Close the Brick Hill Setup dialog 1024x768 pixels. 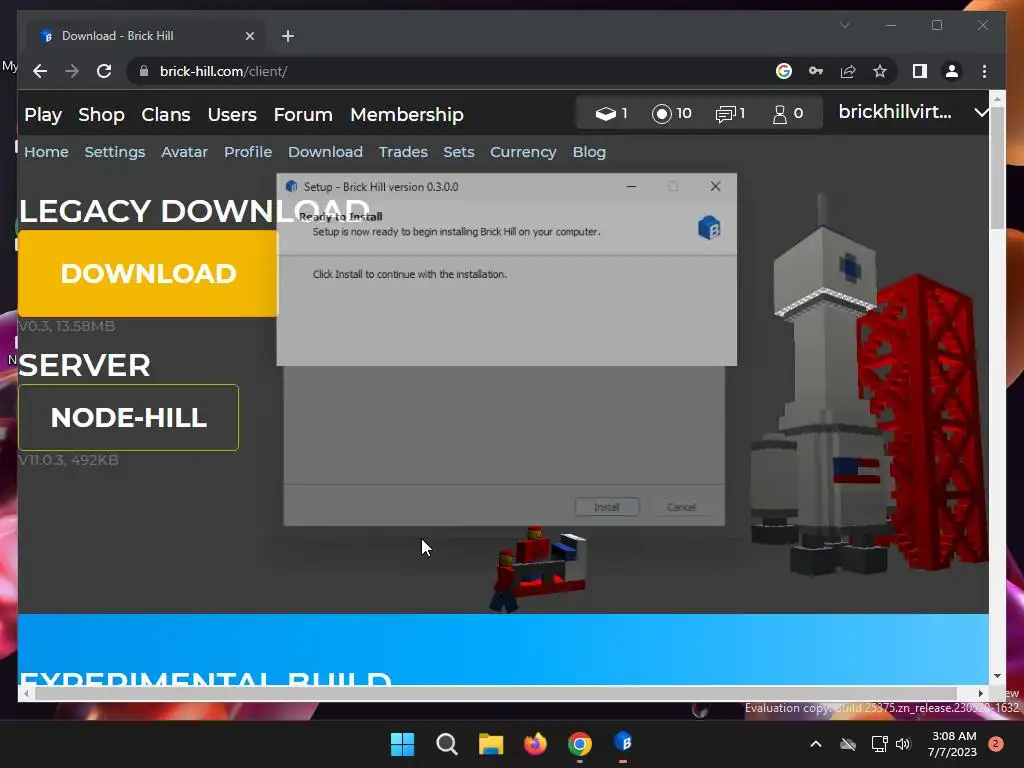[x=715, y=187]
